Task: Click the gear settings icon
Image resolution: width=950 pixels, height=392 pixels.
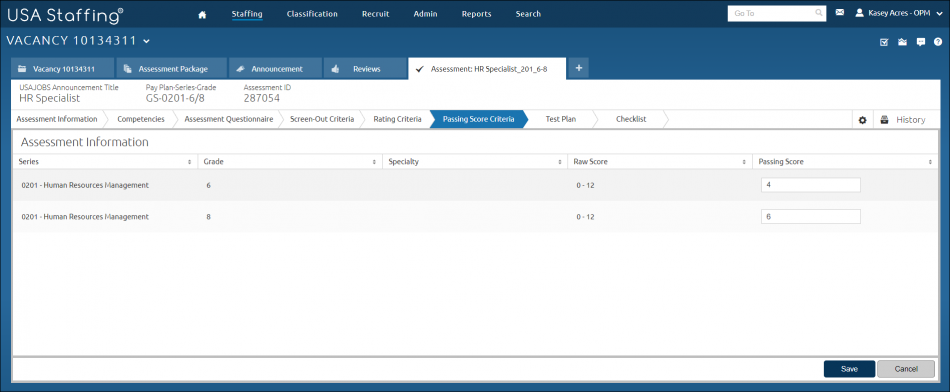Action: click(863, 120)
